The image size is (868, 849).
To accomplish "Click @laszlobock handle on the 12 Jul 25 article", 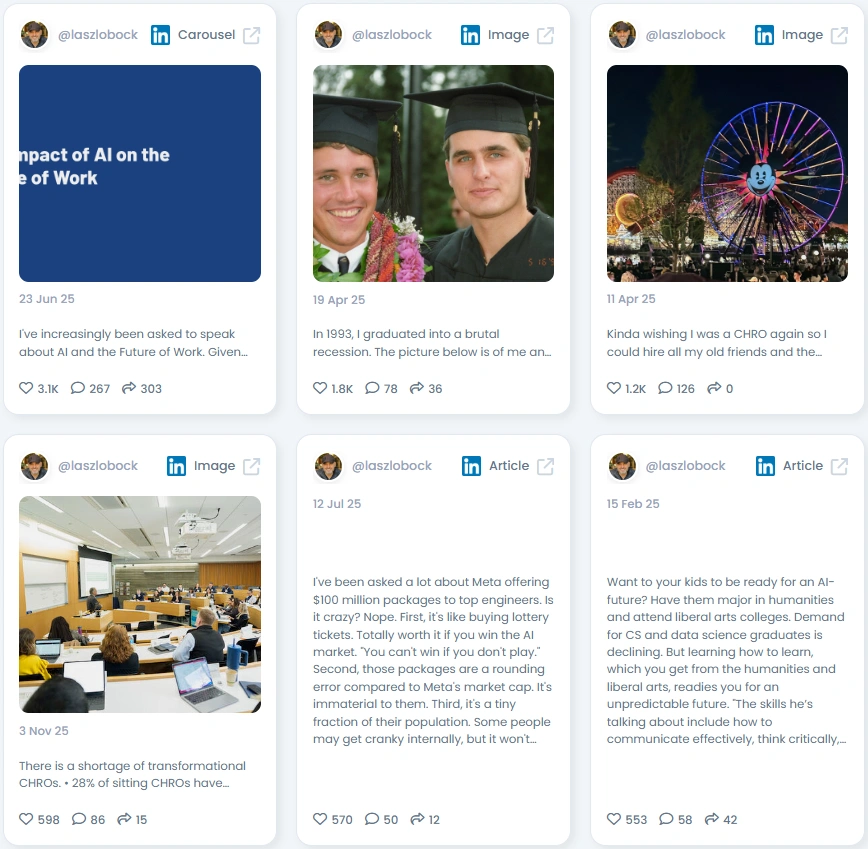I will 392,466.
